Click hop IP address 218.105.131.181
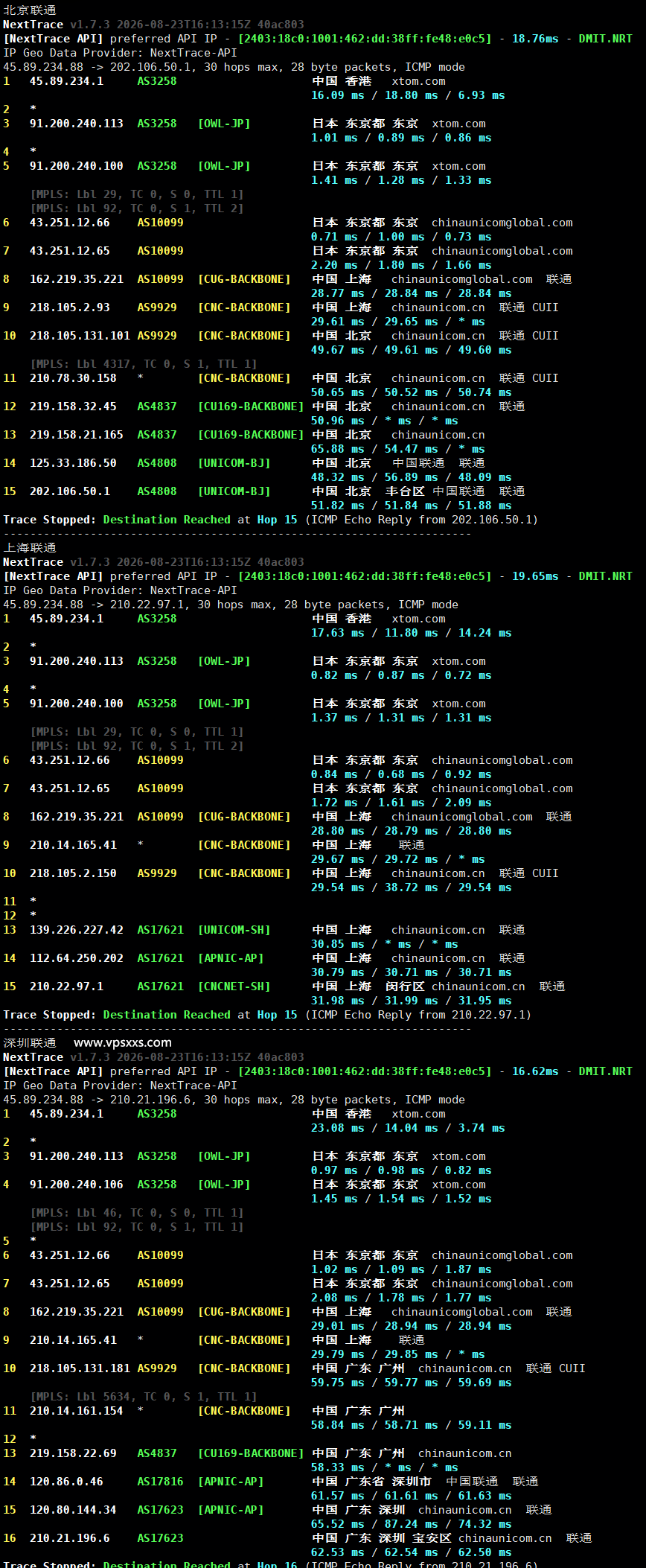Screen dimensions: 646x1568 click(x=80, y=1368)
